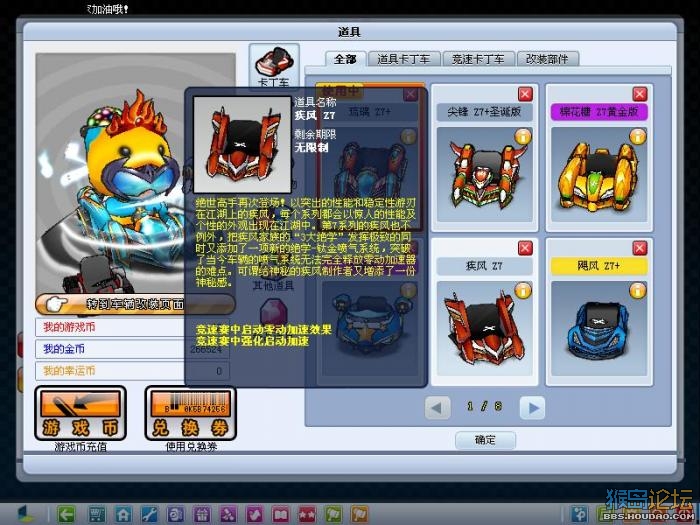The image size is (700, 525).
Task: Go to the next inventory page
Action: click(x=533, y=408)
